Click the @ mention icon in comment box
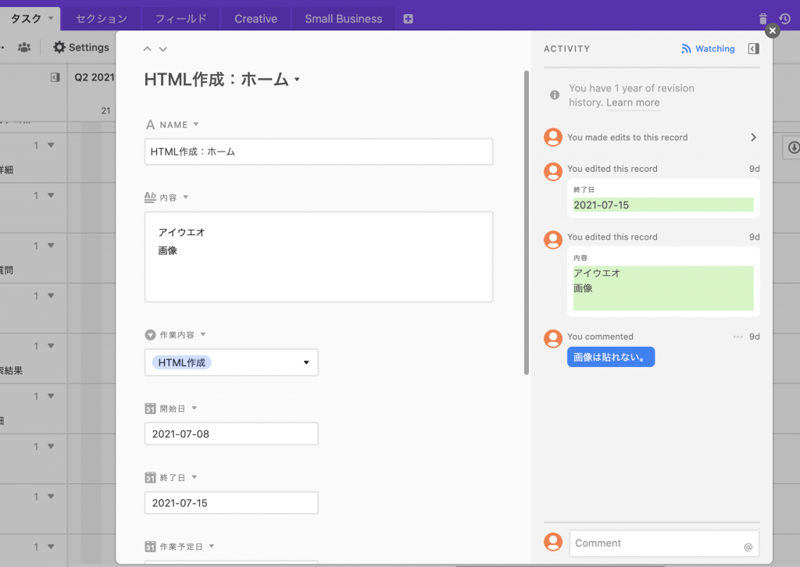Image resolution: width=800 pixels, height=567 pixels. [748, 547]
